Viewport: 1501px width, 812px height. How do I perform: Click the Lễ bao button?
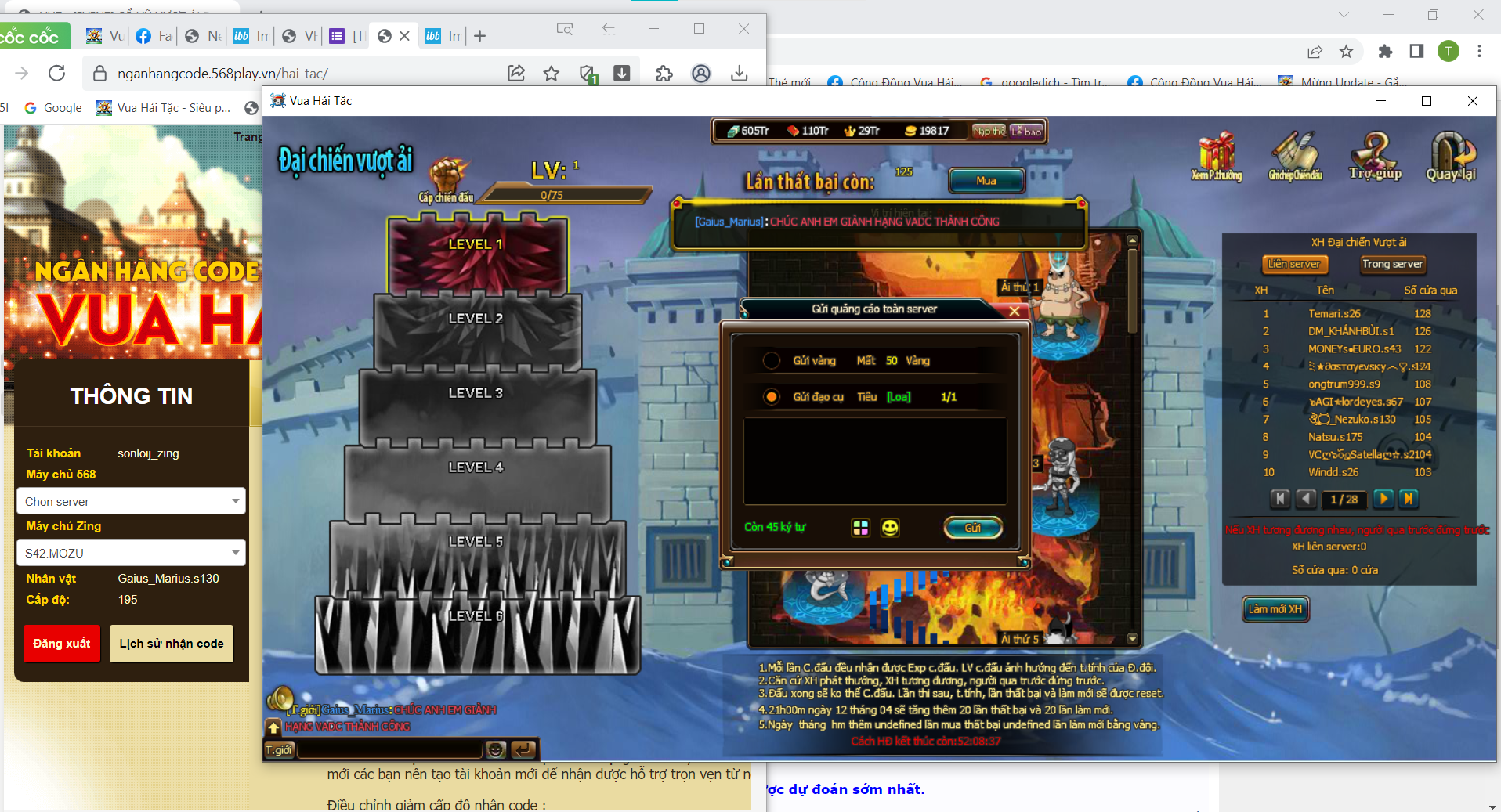1025,131
